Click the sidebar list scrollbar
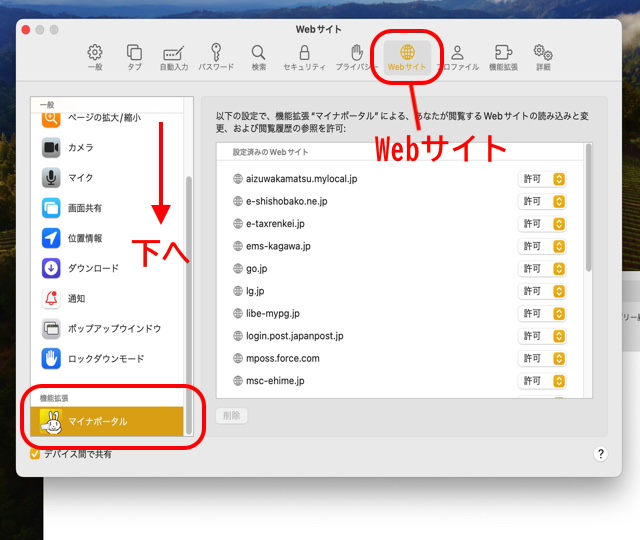Image resolution: width=640 pixels, height=540 pixels. [189, 300]
